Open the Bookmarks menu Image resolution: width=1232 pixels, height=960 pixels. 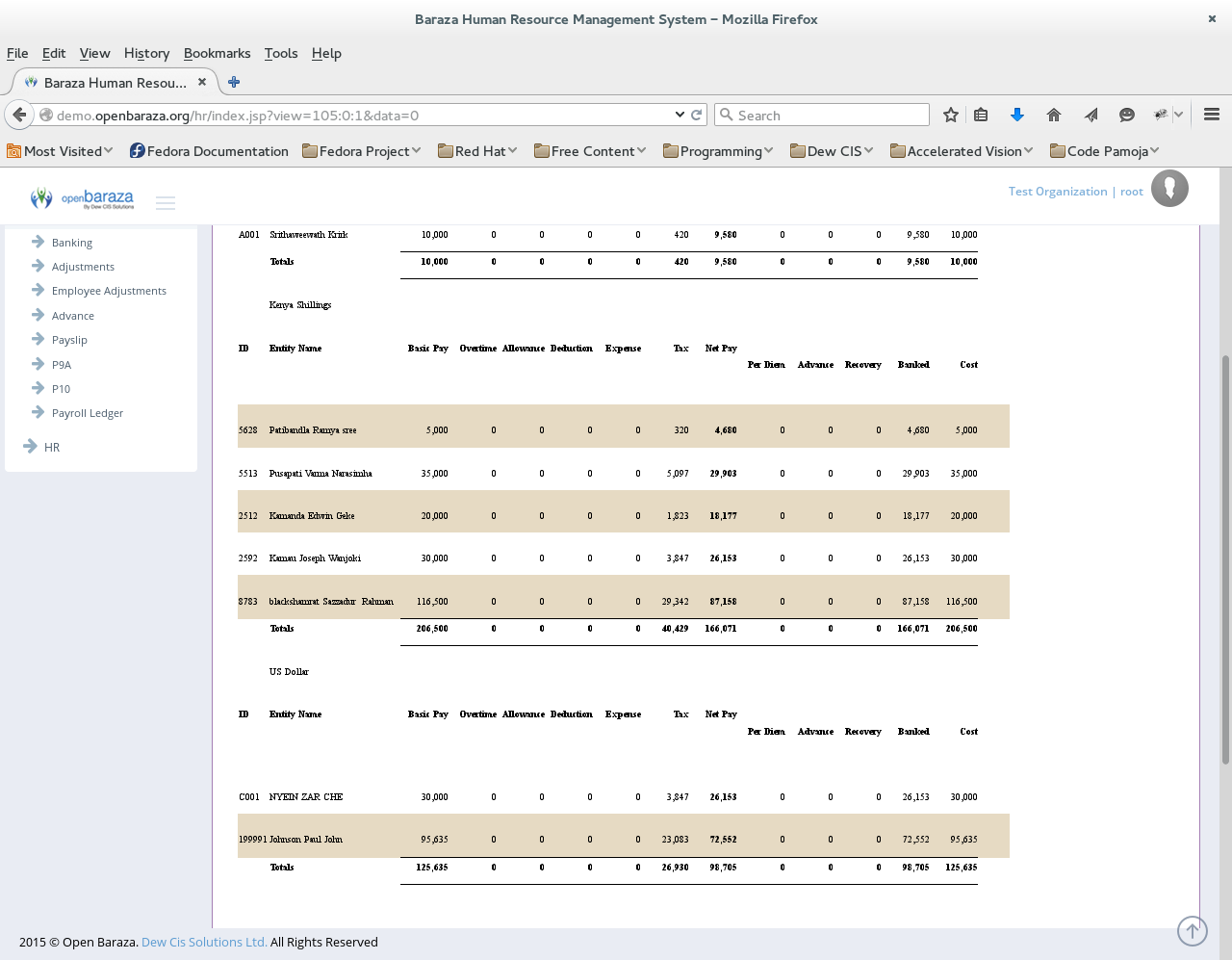(x=217, y=53)
